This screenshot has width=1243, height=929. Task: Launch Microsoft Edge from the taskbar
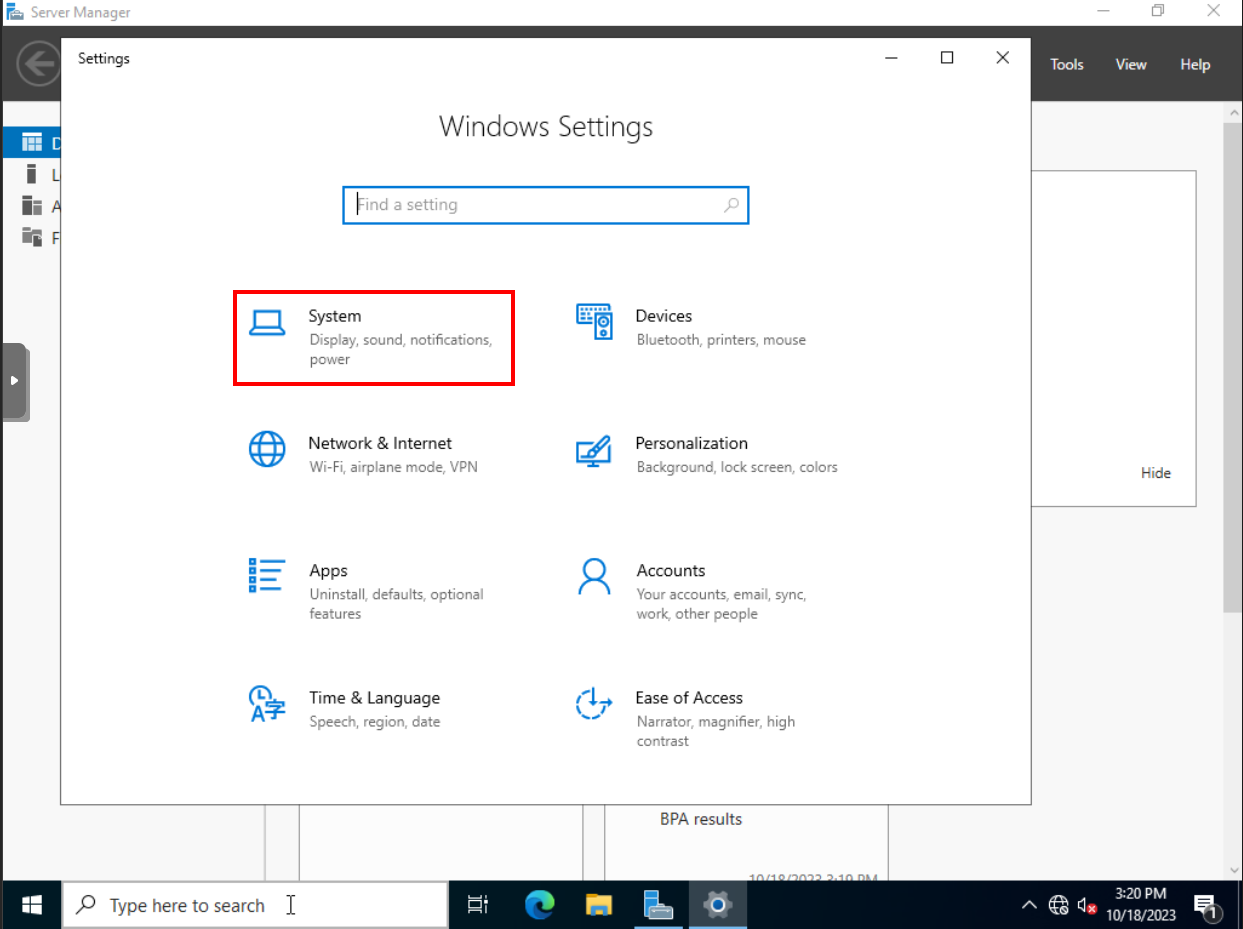540,905
